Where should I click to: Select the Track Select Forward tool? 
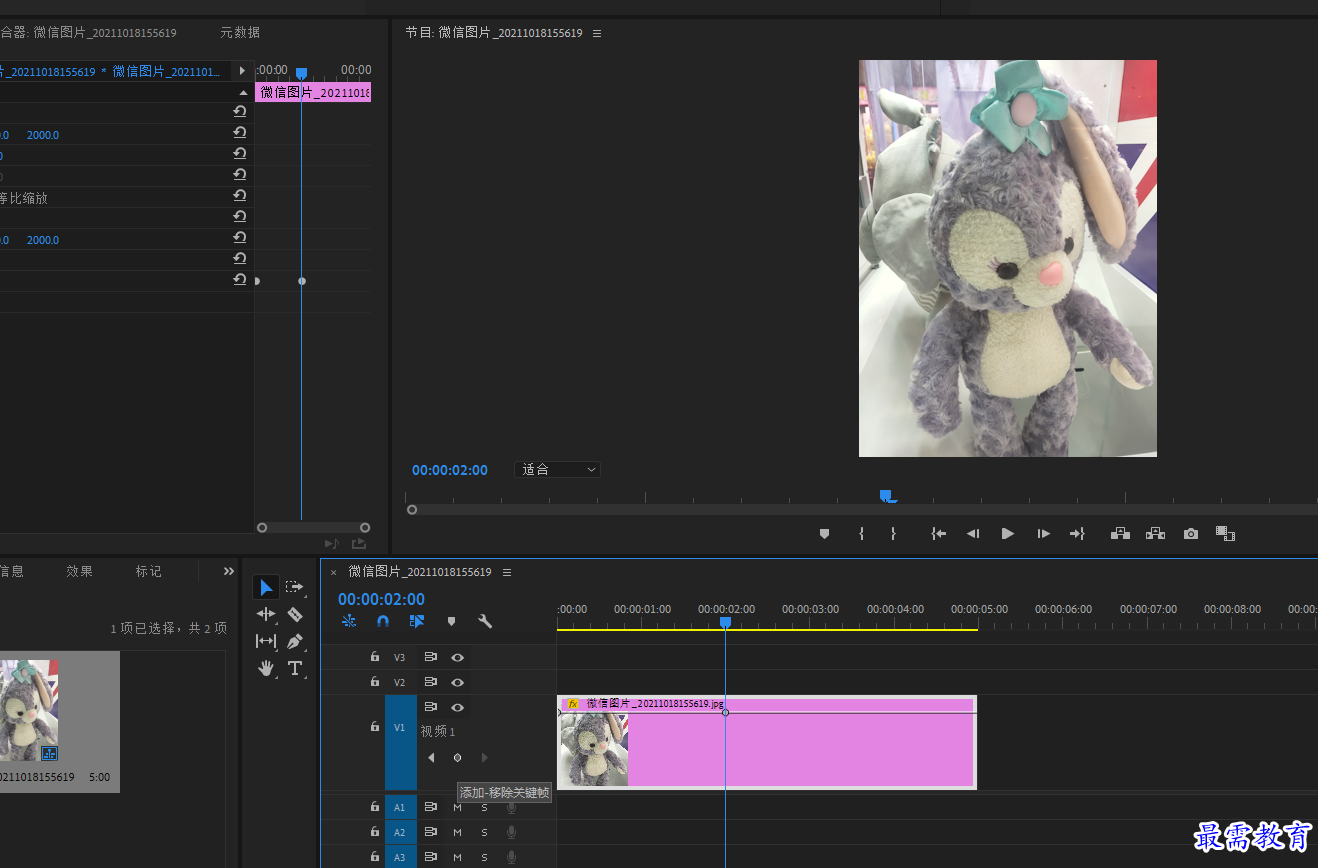point(294,587)
